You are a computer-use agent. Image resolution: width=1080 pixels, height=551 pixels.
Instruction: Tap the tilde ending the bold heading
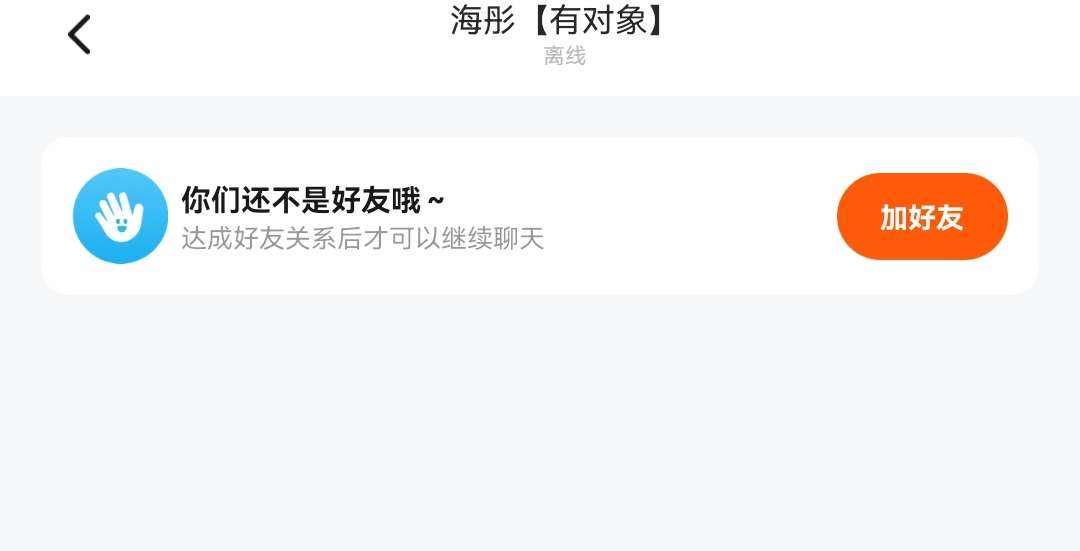point(436,201)
